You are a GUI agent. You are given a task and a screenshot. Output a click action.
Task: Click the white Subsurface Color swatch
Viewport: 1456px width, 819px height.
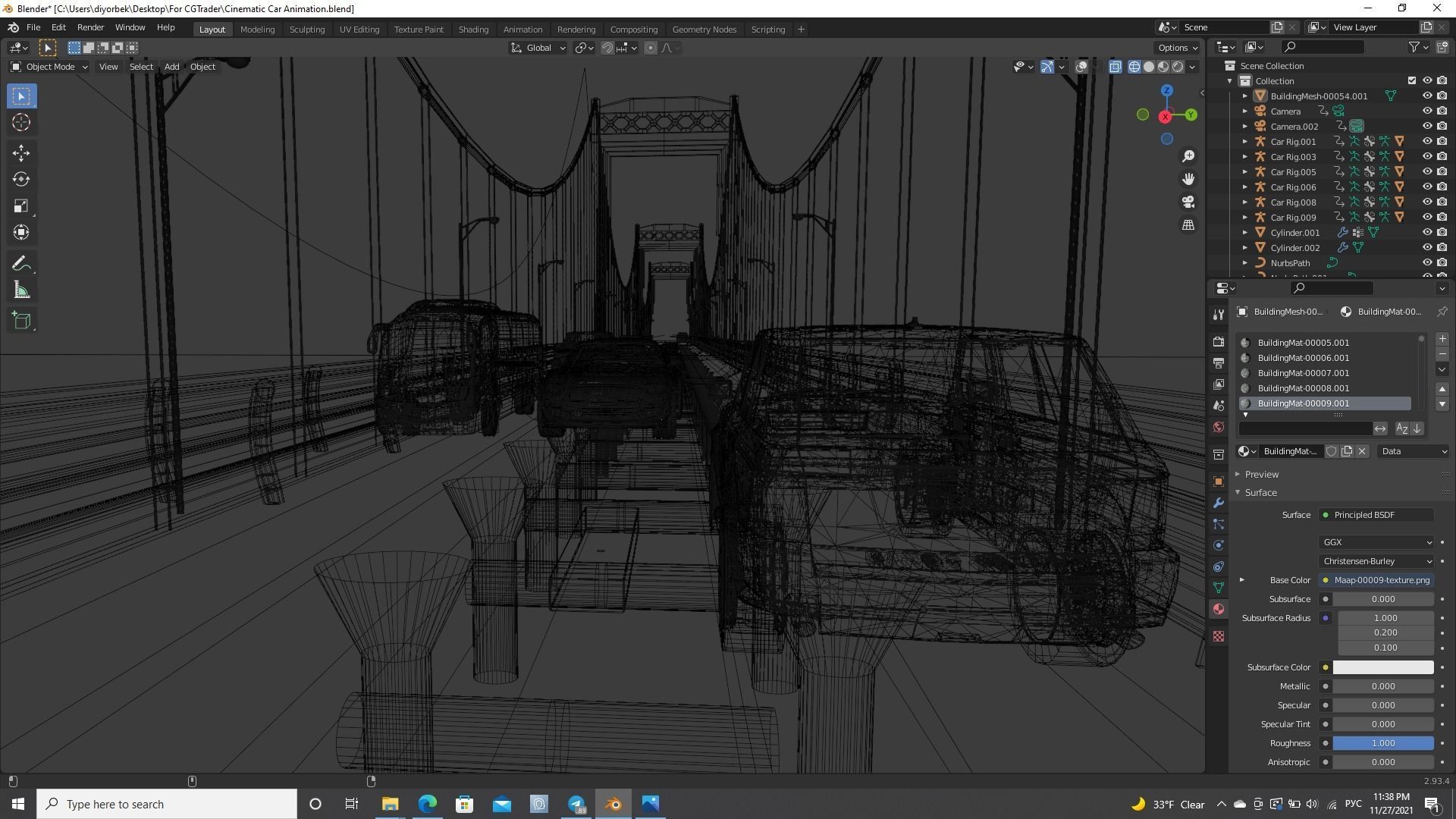[1382, 667]
